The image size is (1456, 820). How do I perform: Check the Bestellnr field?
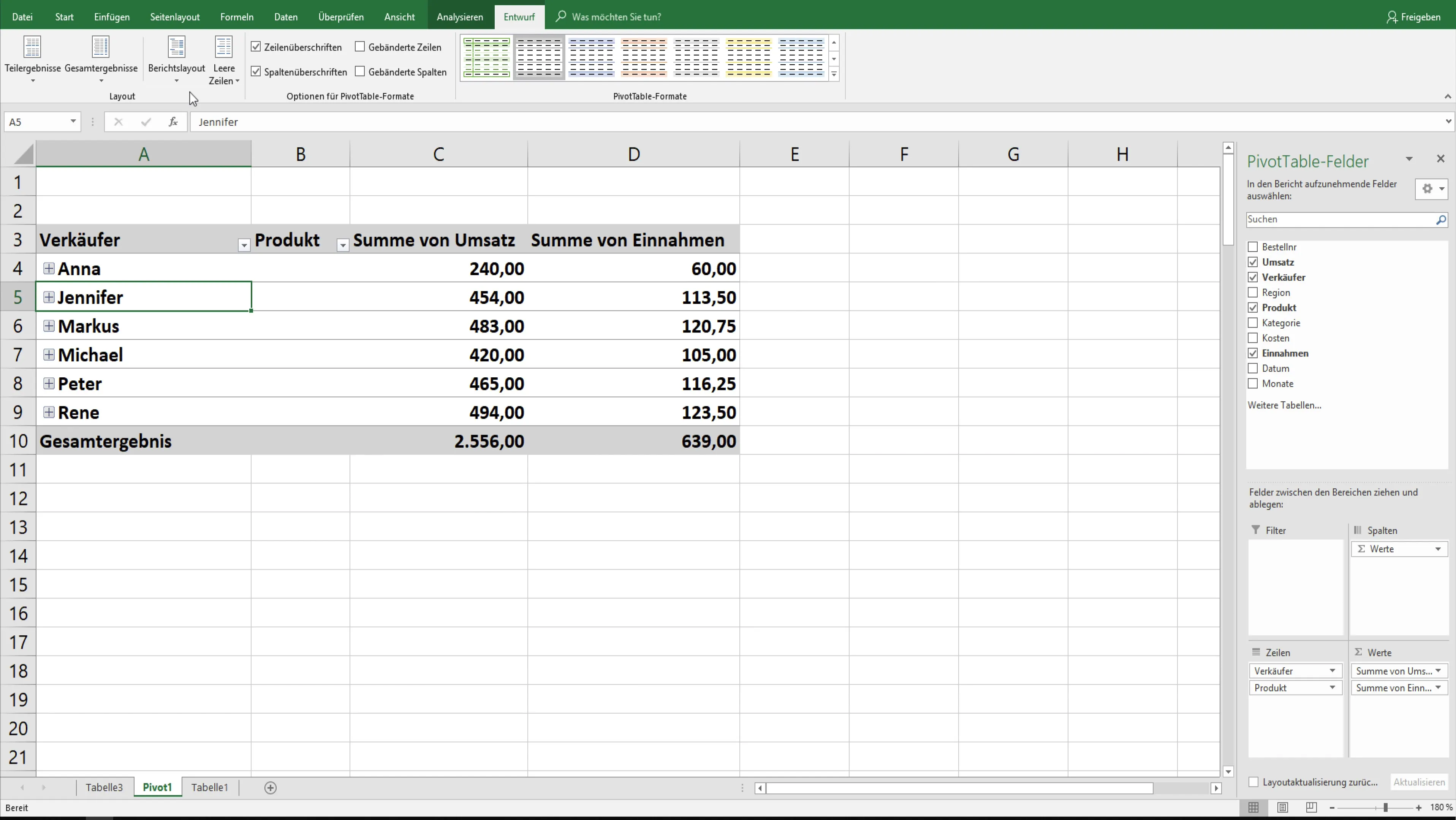click(x=1252, y=247)
